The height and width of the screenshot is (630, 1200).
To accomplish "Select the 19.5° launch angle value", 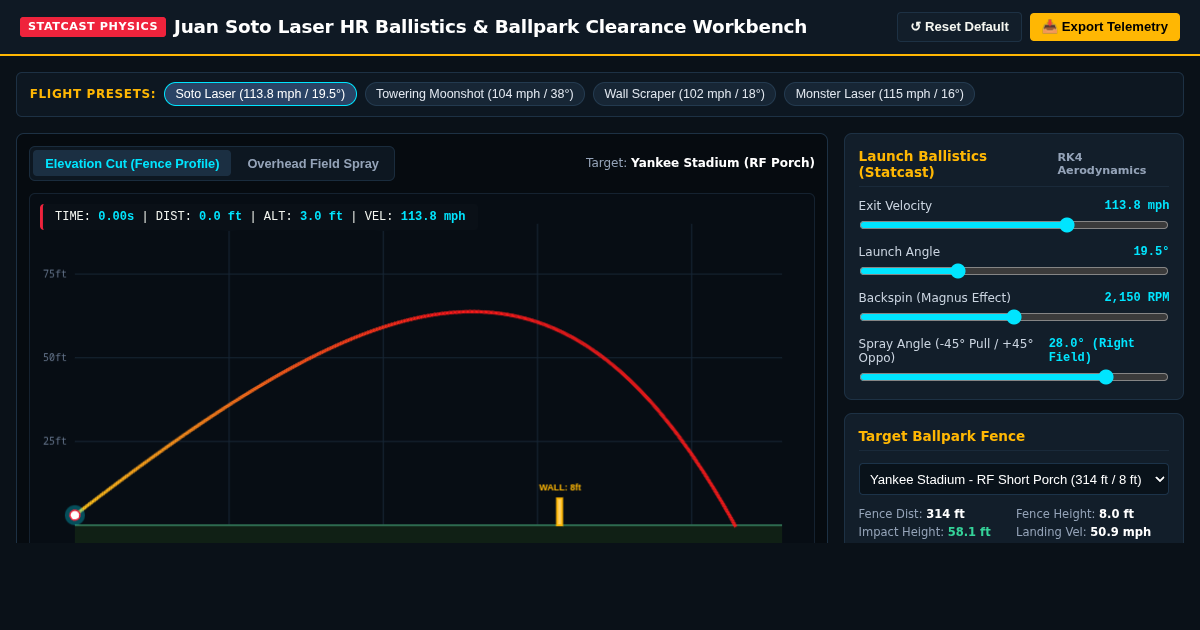I will [x=1151, y=252].
